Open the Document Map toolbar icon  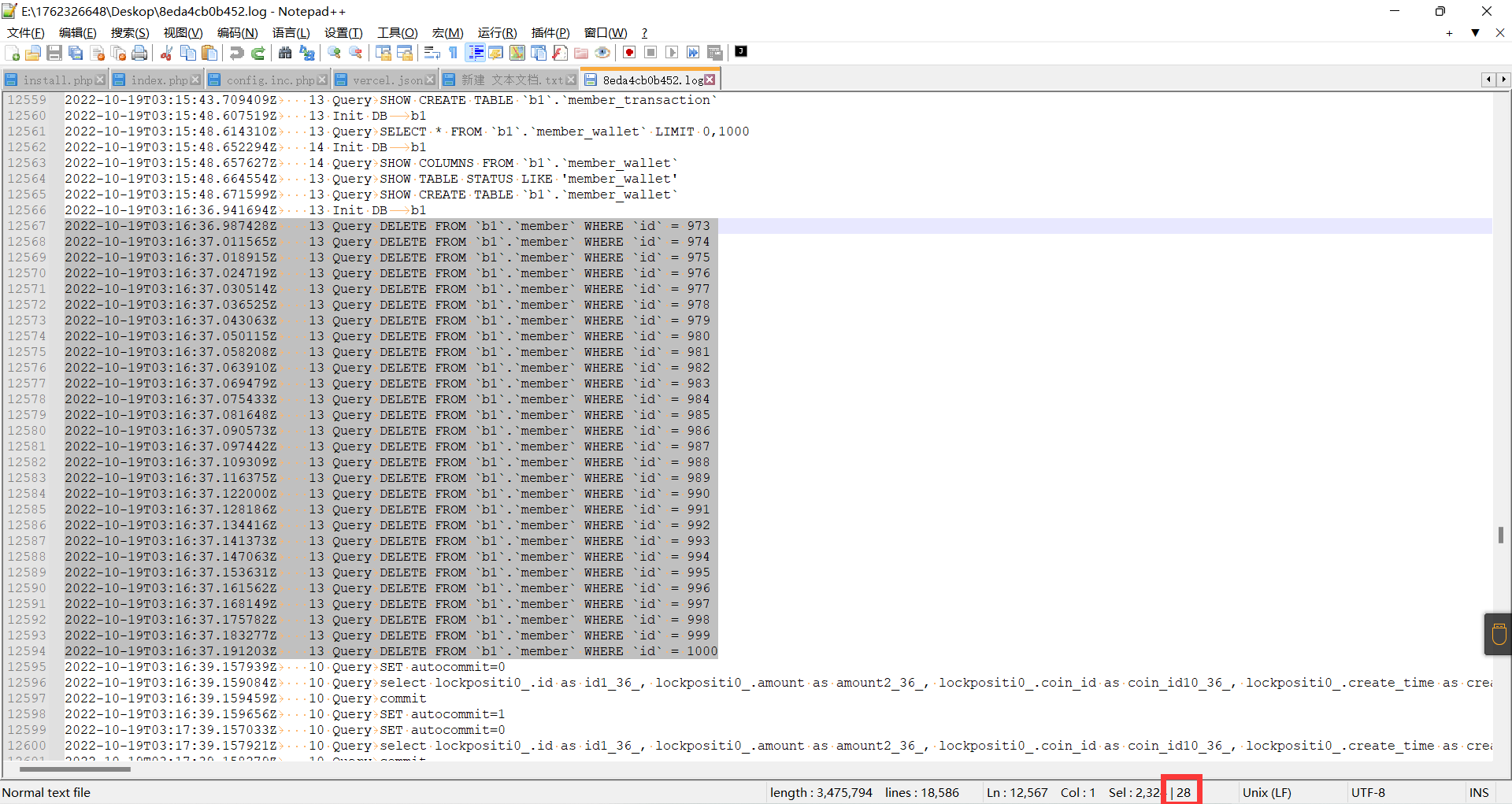coord(517,53)
